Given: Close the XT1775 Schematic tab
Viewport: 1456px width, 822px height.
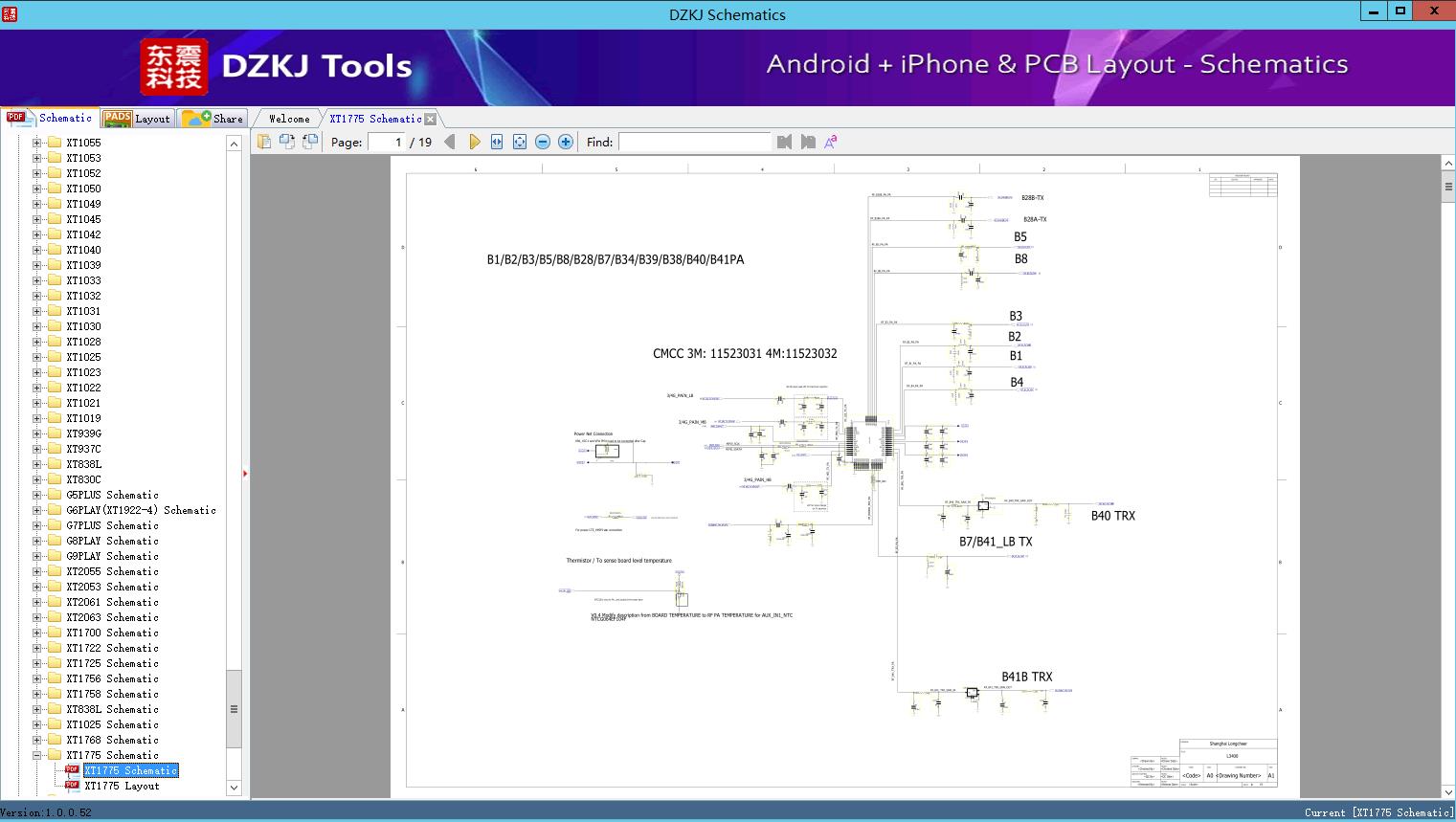Looking at the screenshot, I should (x=431, y=119).
